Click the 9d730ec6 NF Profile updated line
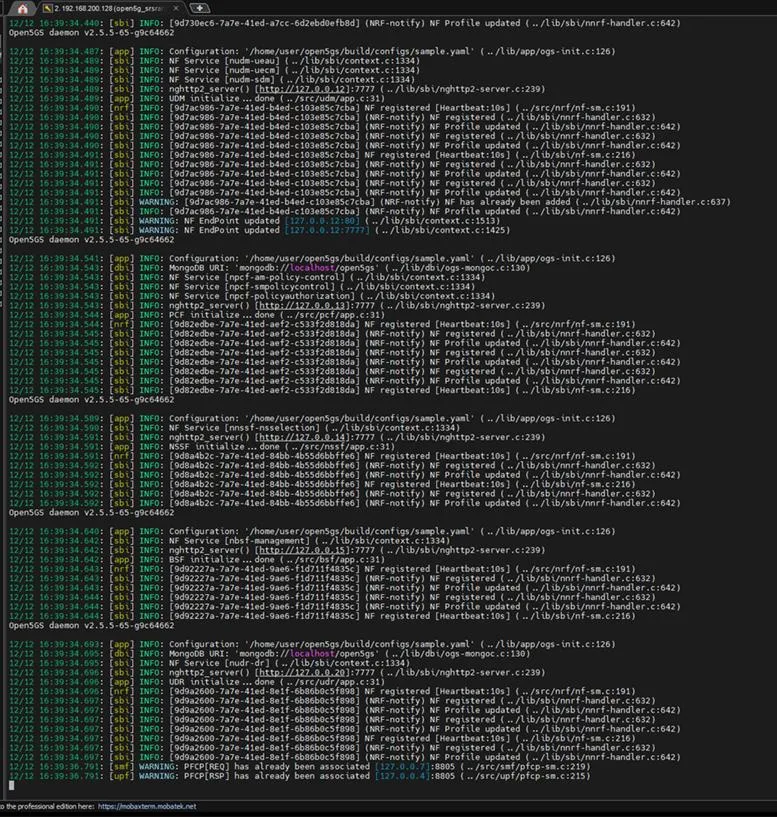The height and width of the screenshot is (817, 777). coord(344,23)
